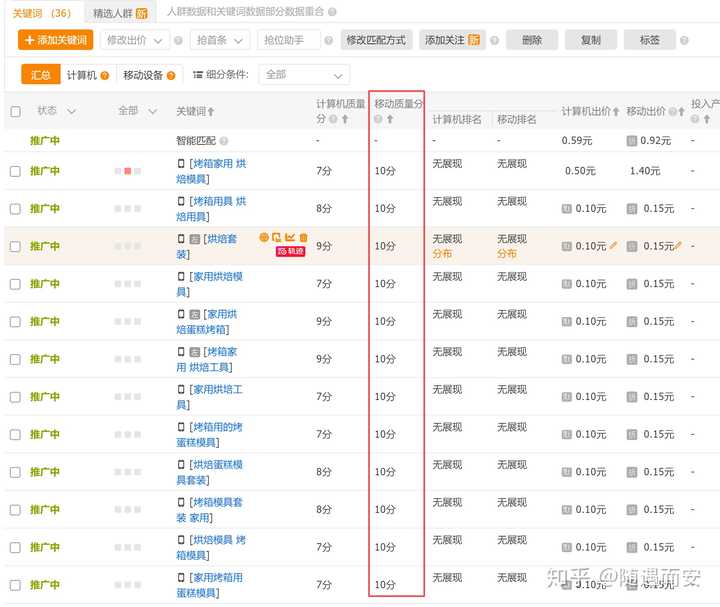720x607 pixels.
Task: Toggle the select-all checkbox in table header
Action: point(16,112)
